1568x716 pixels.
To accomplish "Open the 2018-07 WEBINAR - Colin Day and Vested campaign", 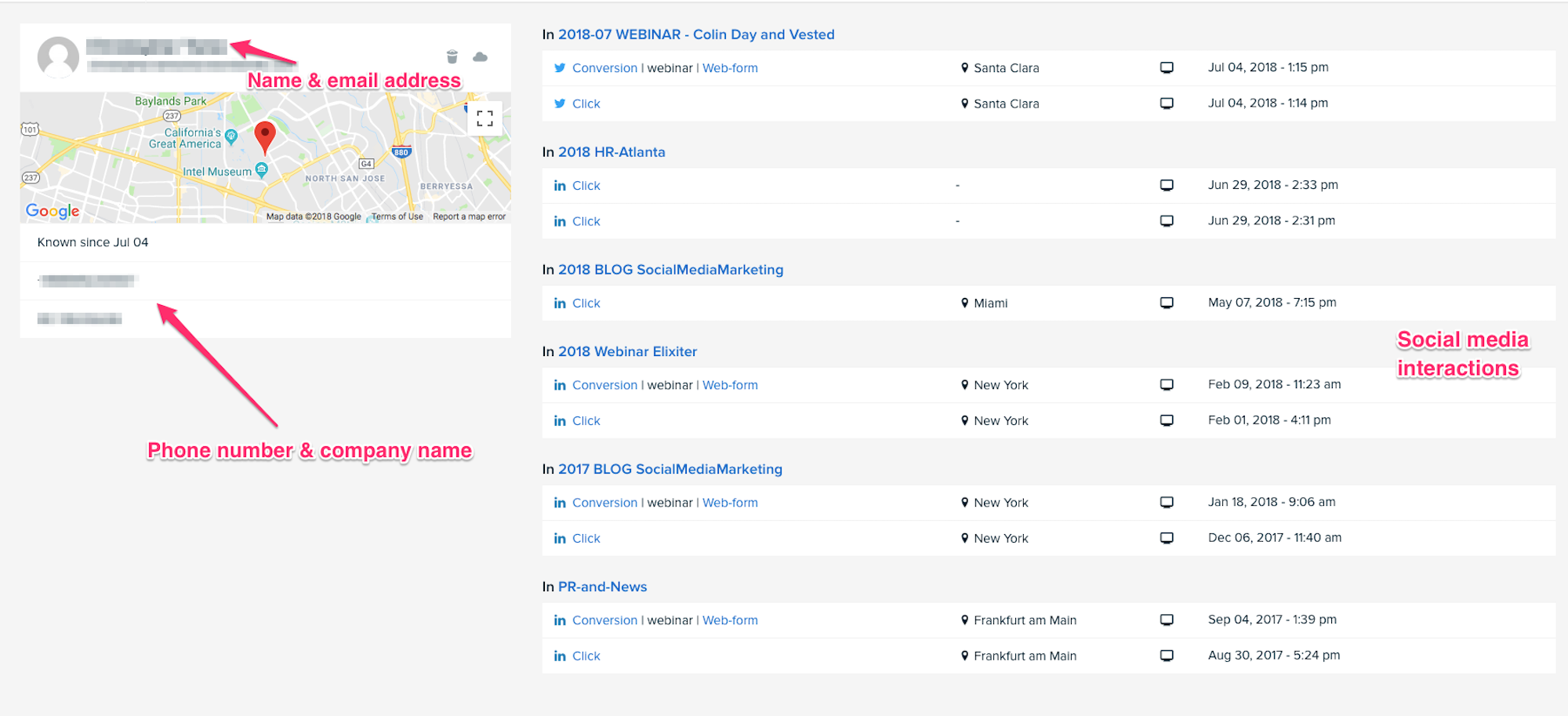I will (x=695, y=35).
